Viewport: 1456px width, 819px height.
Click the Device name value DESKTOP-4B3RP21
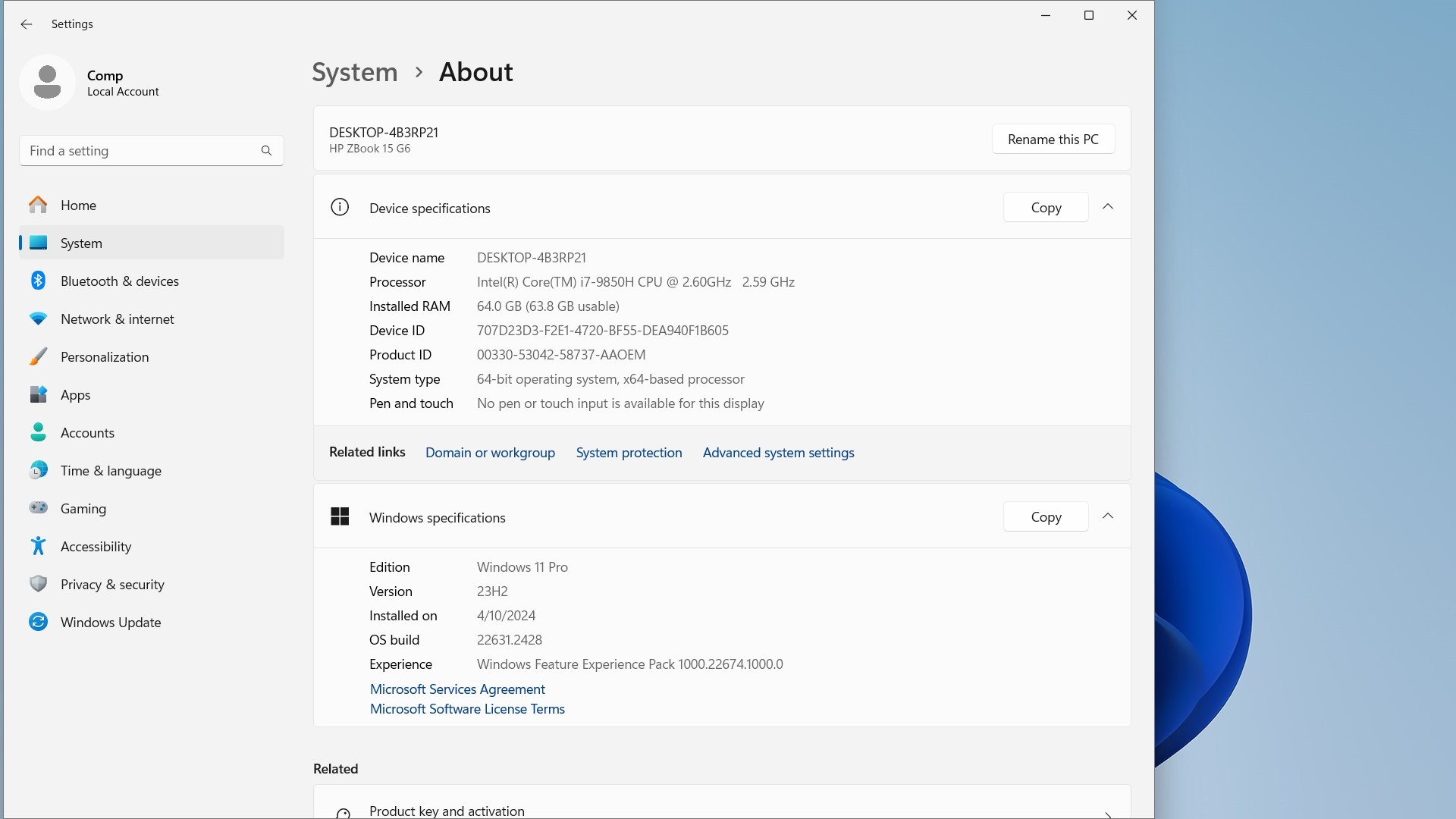pos(532,258)
